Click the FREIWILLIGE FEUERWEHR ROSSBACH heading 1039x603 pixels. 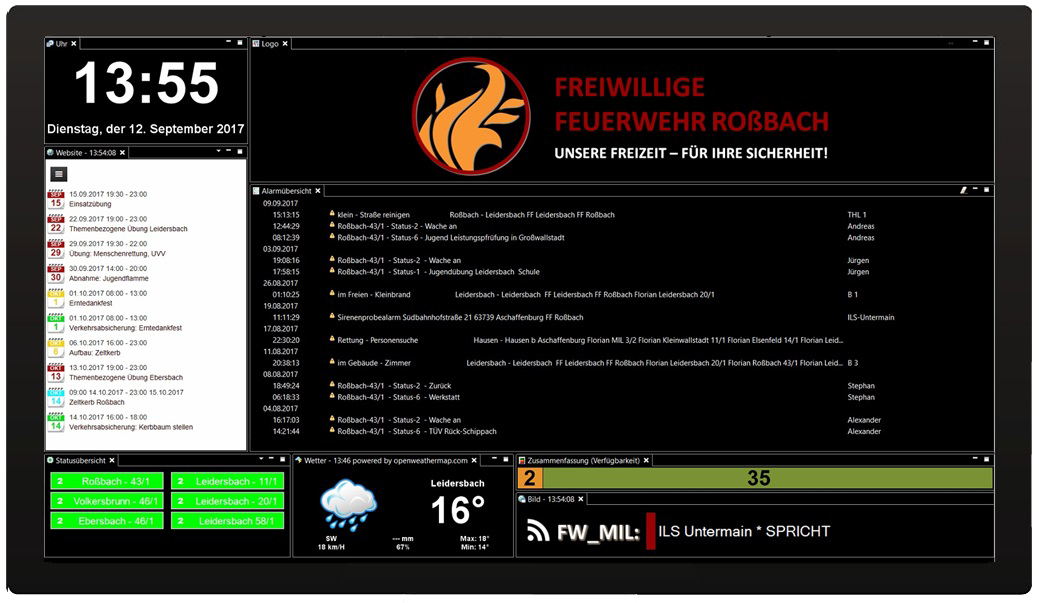(691, 104)
